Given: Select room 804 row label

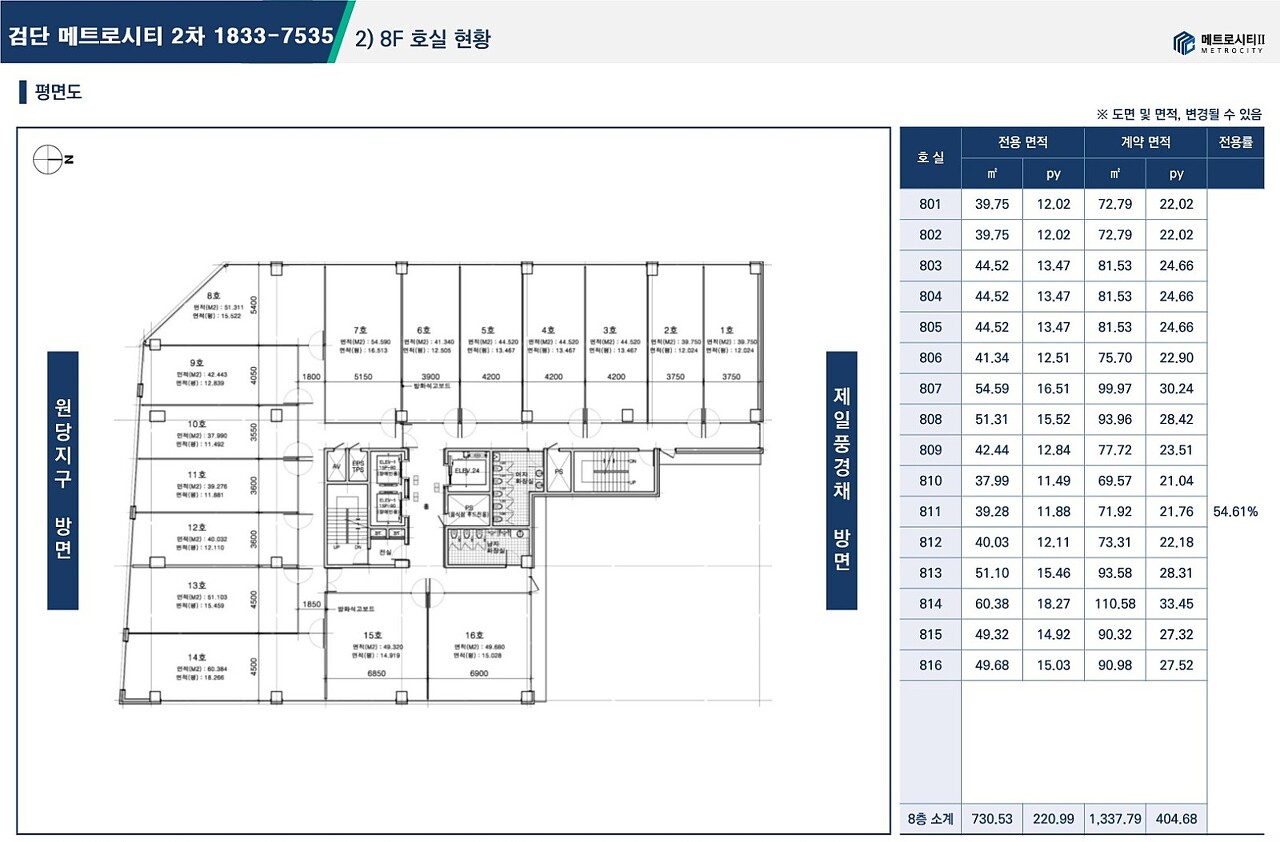Looking at the screenshot, I should (930, 296).
